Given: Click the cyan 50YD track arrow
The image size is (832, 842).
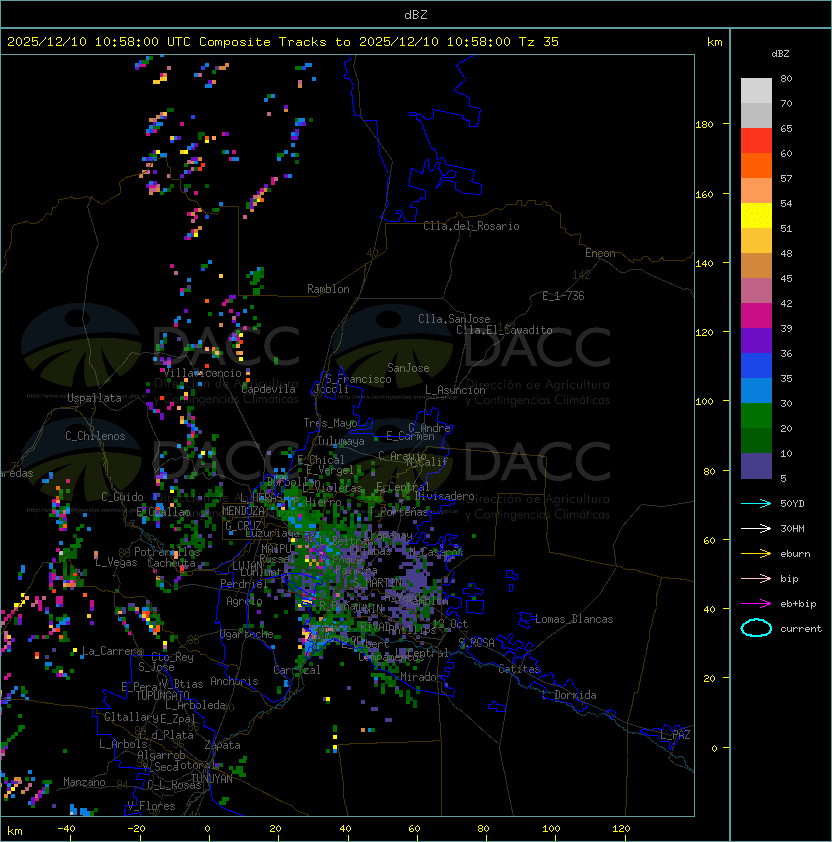Looking at the screenshot, I should pyautogui.click(x=756, y=503).
